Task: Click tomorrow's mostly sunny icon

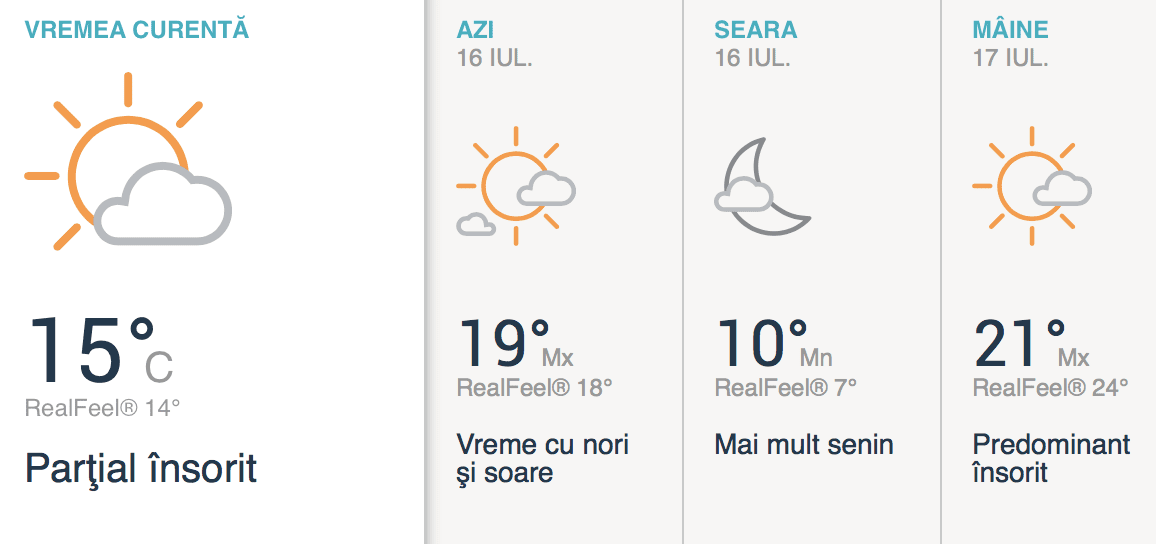Action: (x=1031, y=187)
